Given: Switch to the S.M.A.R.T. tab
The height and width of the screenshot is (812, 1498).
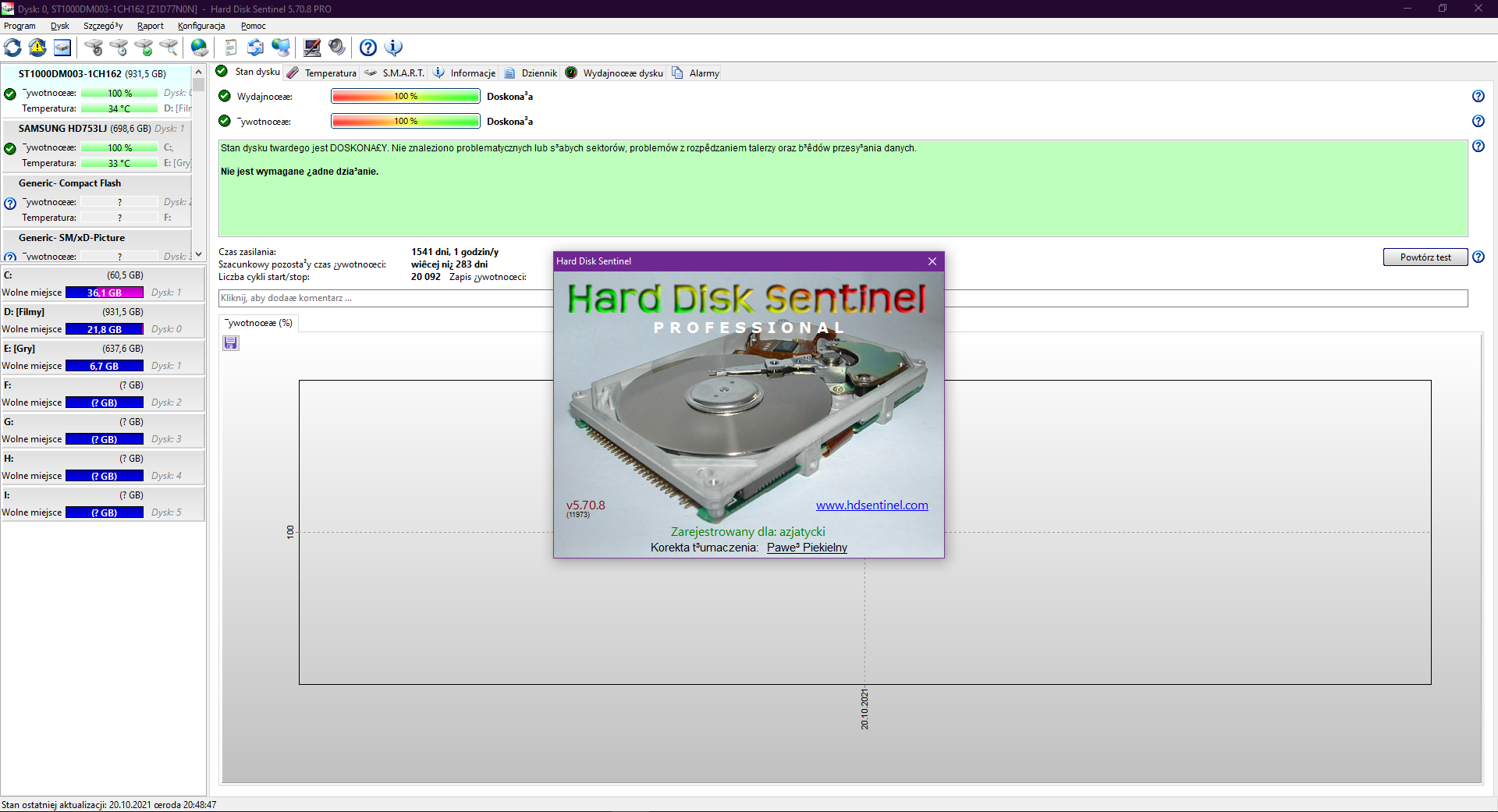Looking at the screenshot, I should [x=394, y=73].
